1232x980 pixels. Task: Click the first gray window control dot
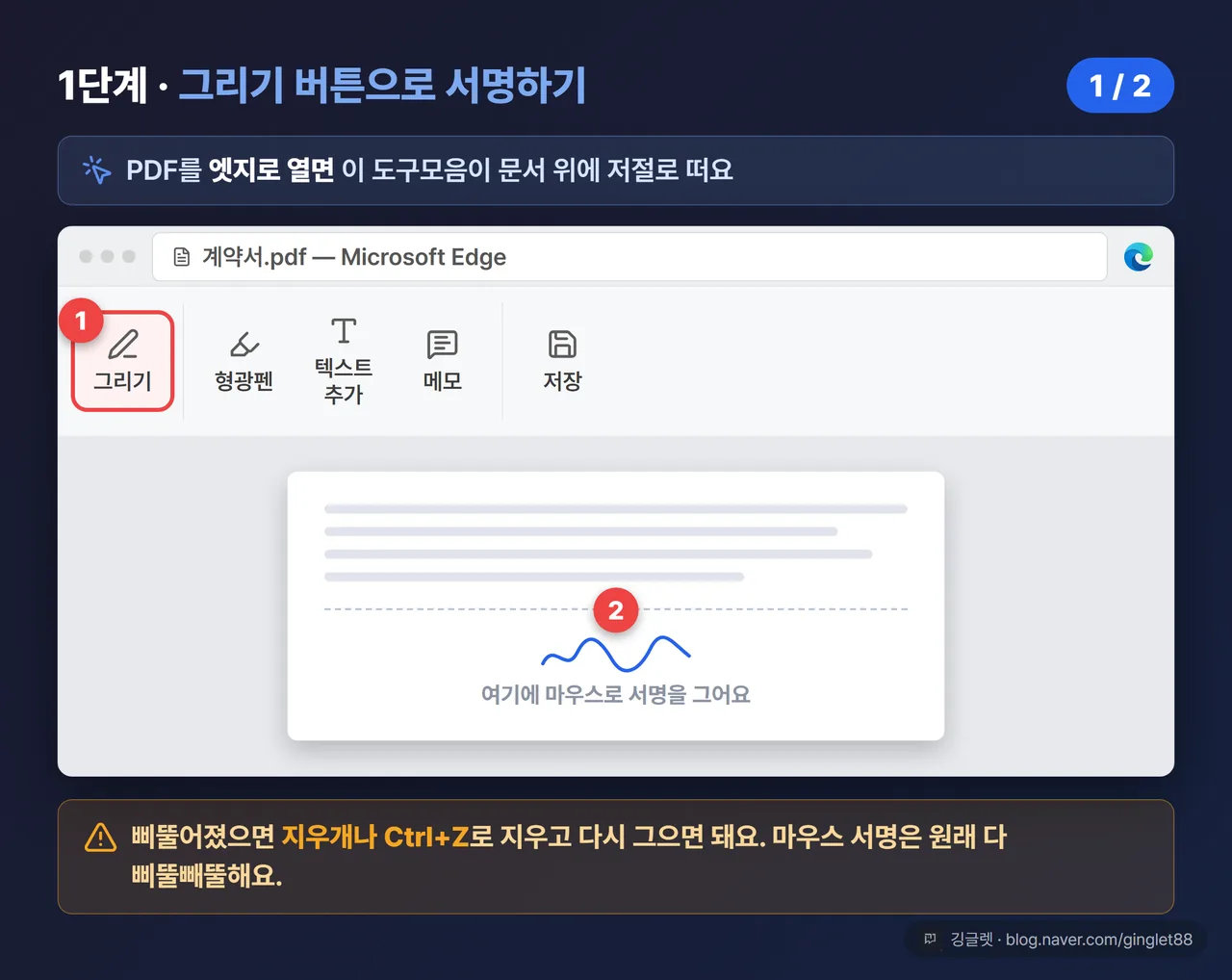pos(86,256)
